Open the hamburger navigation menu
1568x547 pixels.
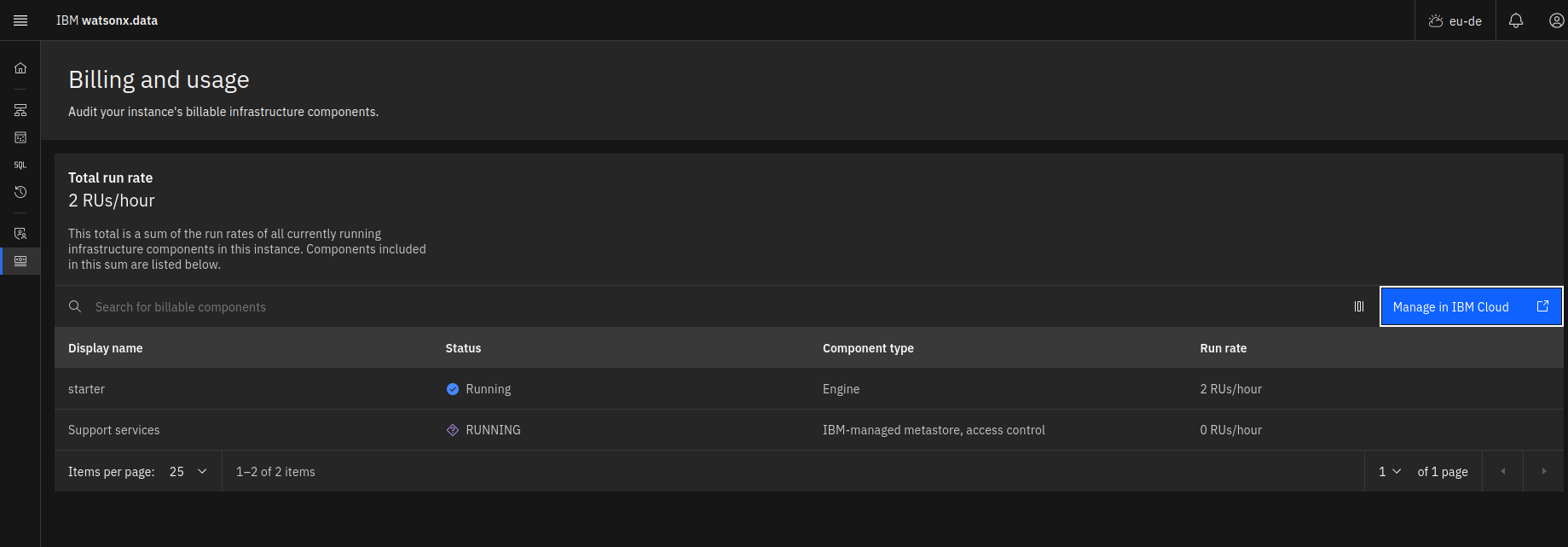pos(20,20)
